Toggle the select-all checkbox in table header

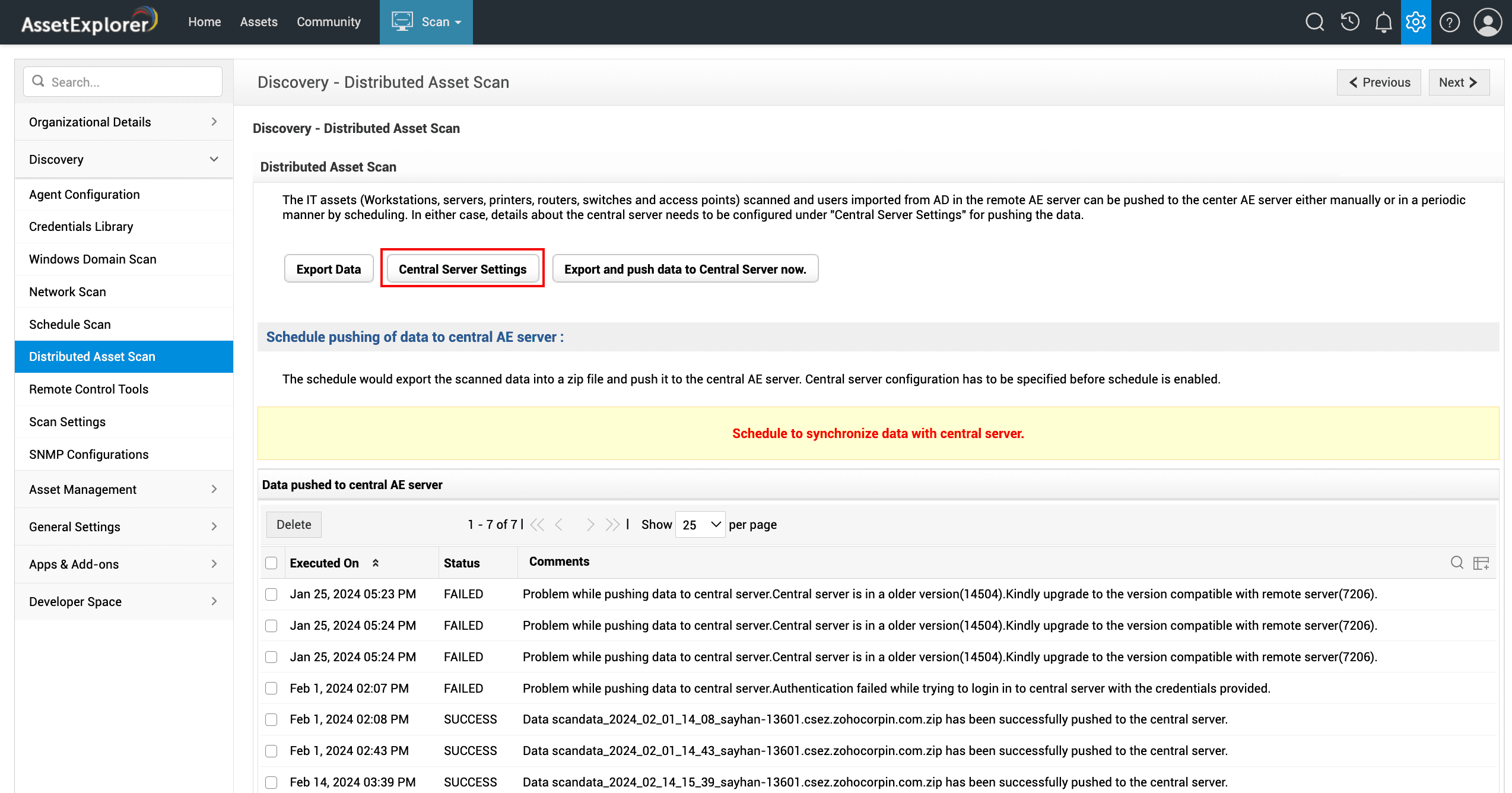271,563
